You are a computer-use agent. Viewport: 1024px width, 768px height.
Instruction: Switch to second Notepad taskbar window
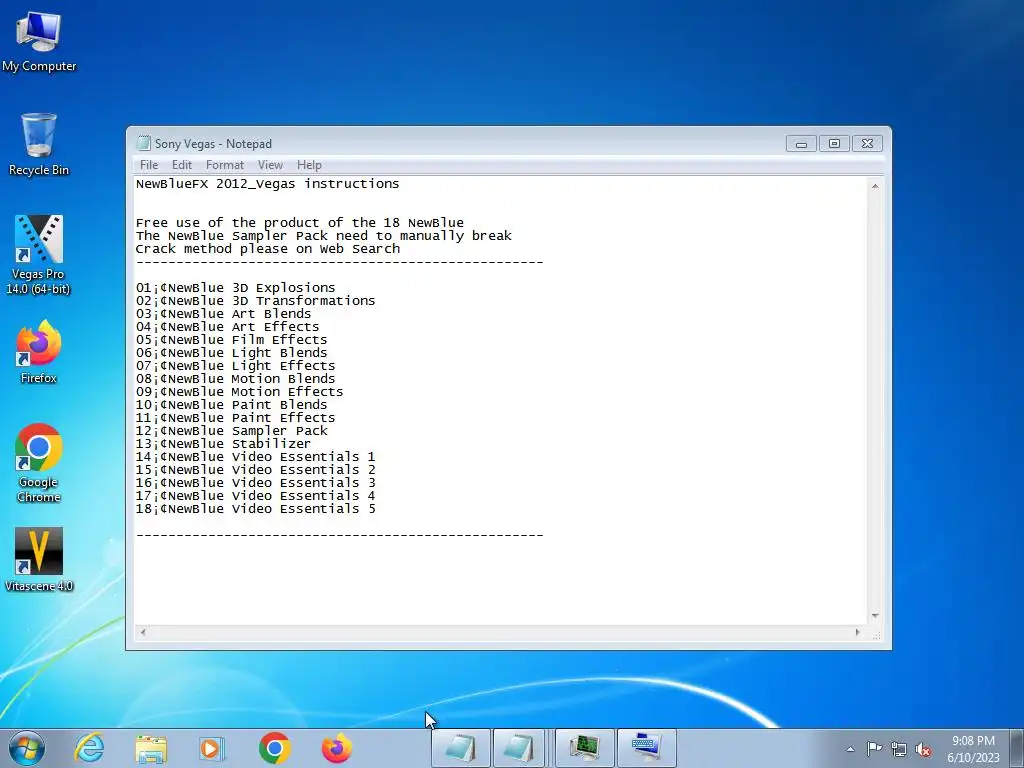tap(519, 748)
